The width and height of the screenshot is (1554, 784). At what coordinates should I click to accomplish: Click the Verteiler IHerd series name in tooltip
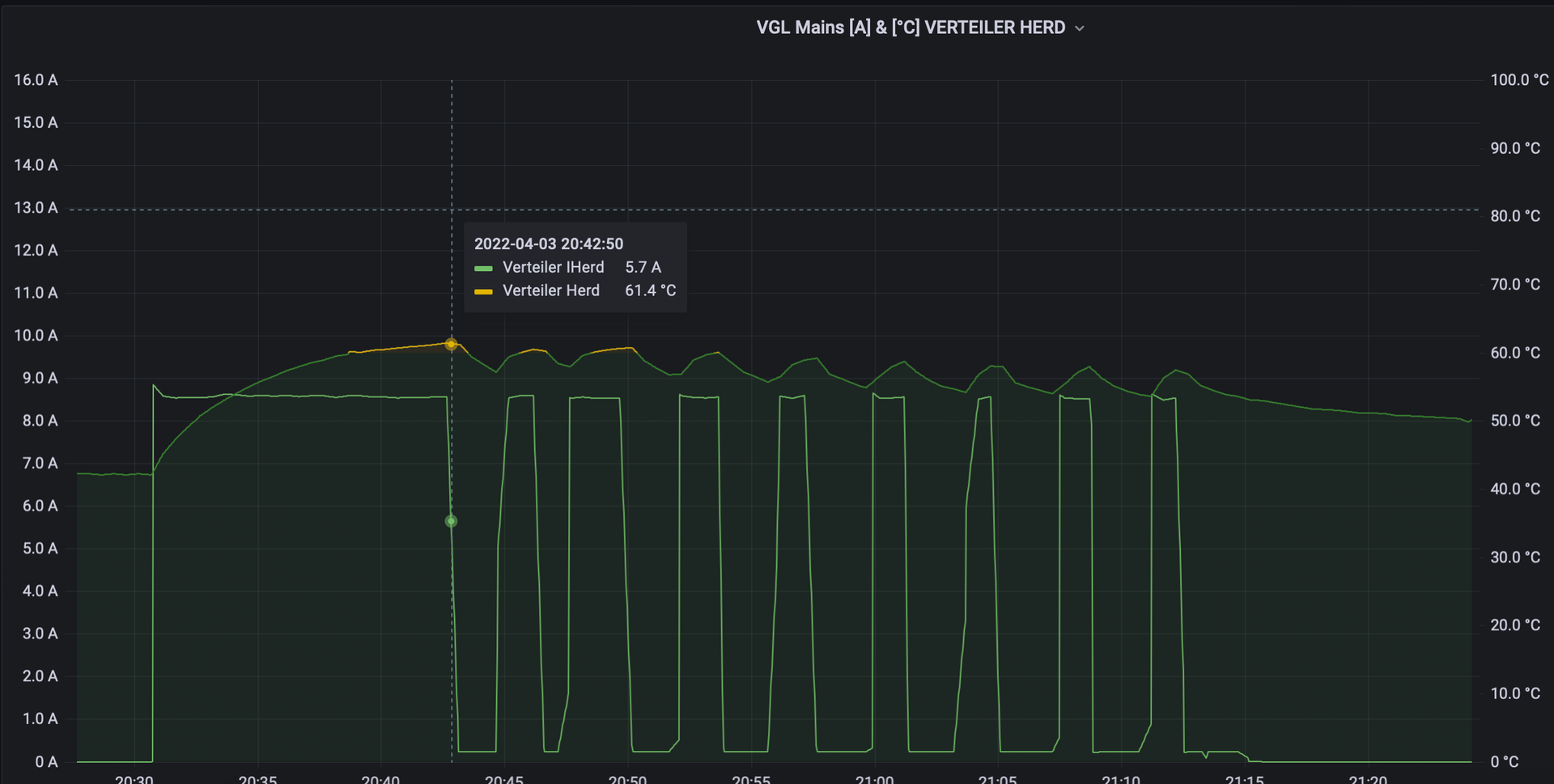[553, 267]
